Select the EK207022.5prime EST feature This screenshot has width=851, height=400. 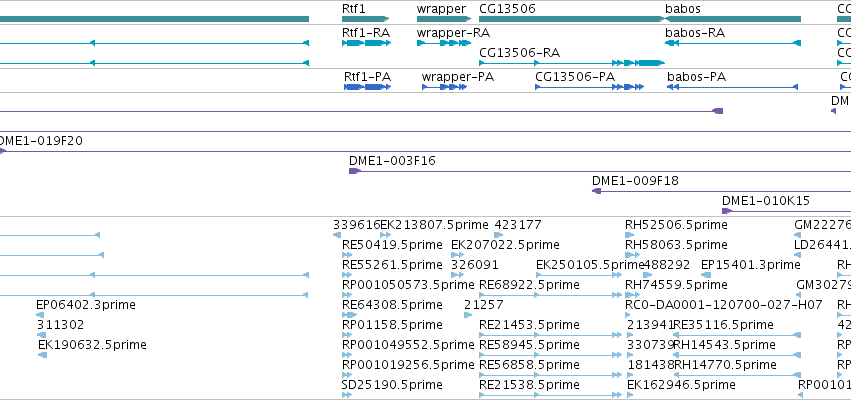click(x=459, y=255)
